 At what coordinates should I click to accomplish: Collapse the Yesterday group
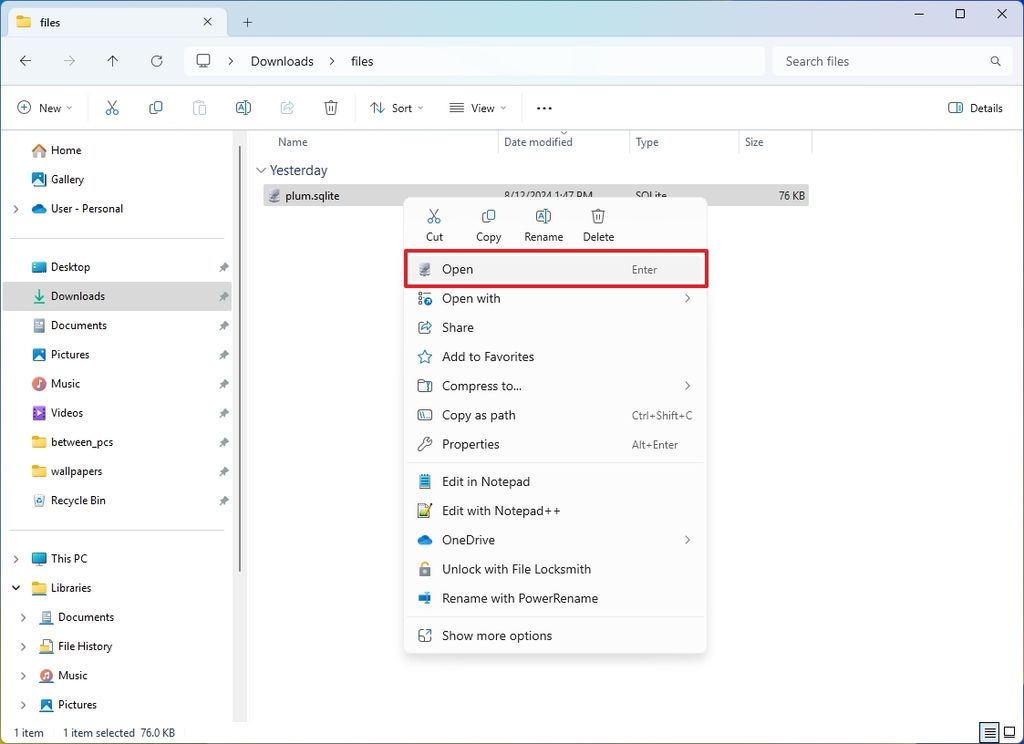pos(263,170)
